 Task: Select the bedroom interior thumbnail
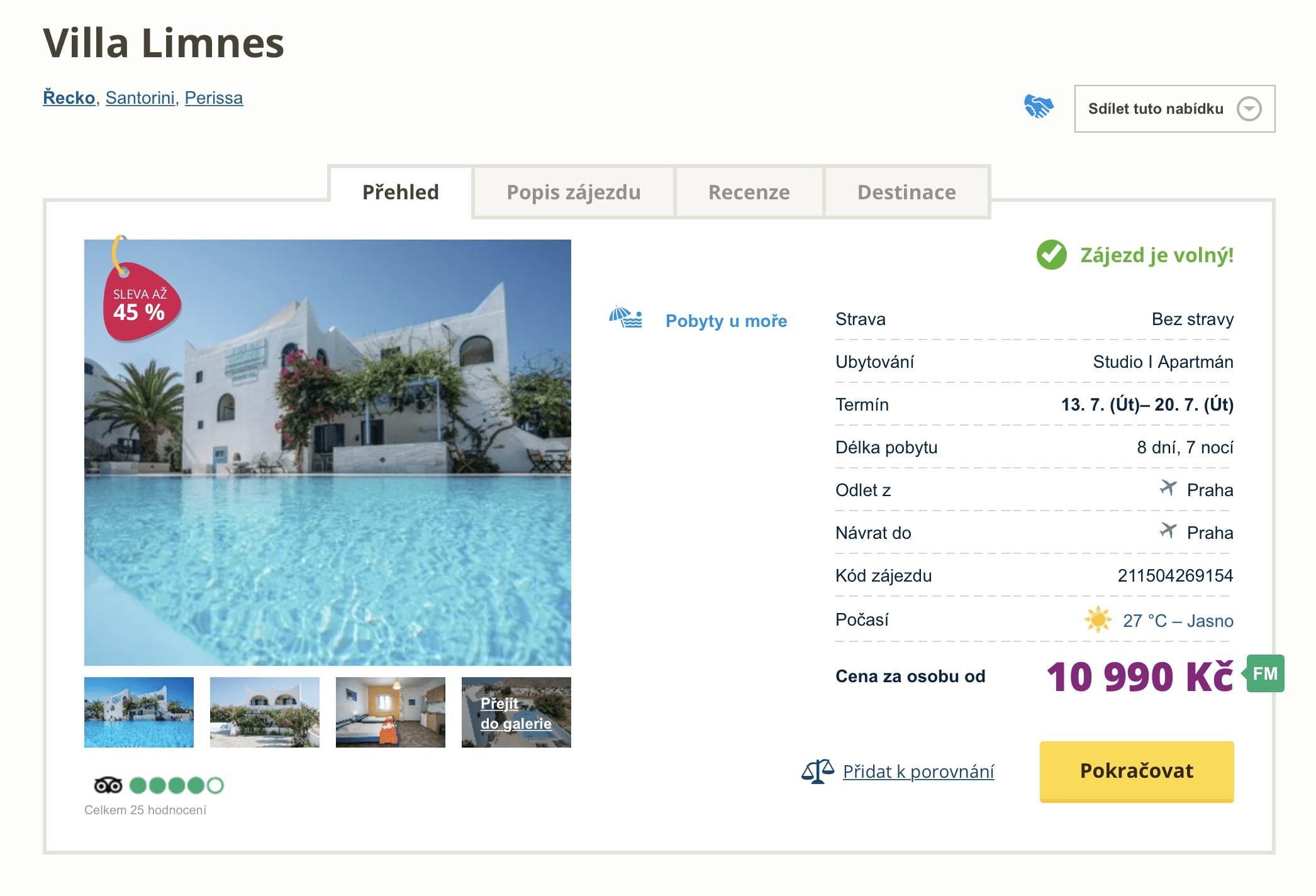[x=390, y=712]
